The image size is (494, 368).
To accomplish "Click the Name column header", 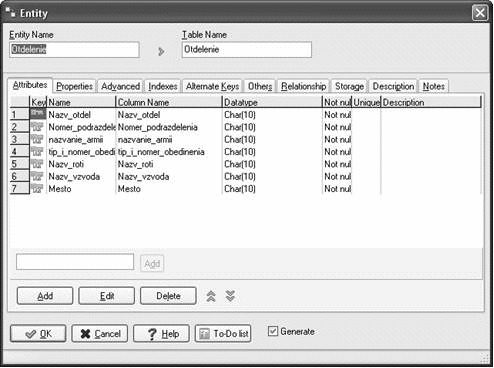I will tap(81, 102).
